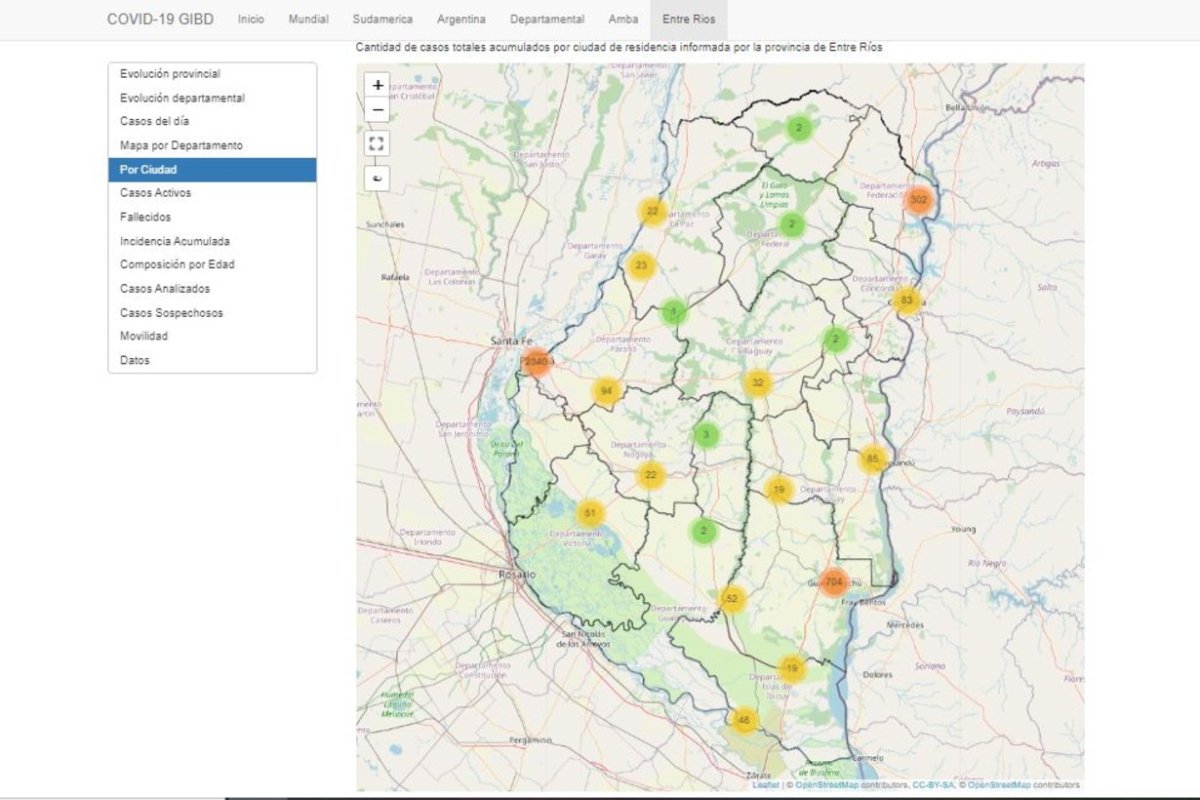Select Casos Activos in sidebar
This screenshot has width=1200, height=800.
[212, 193]
